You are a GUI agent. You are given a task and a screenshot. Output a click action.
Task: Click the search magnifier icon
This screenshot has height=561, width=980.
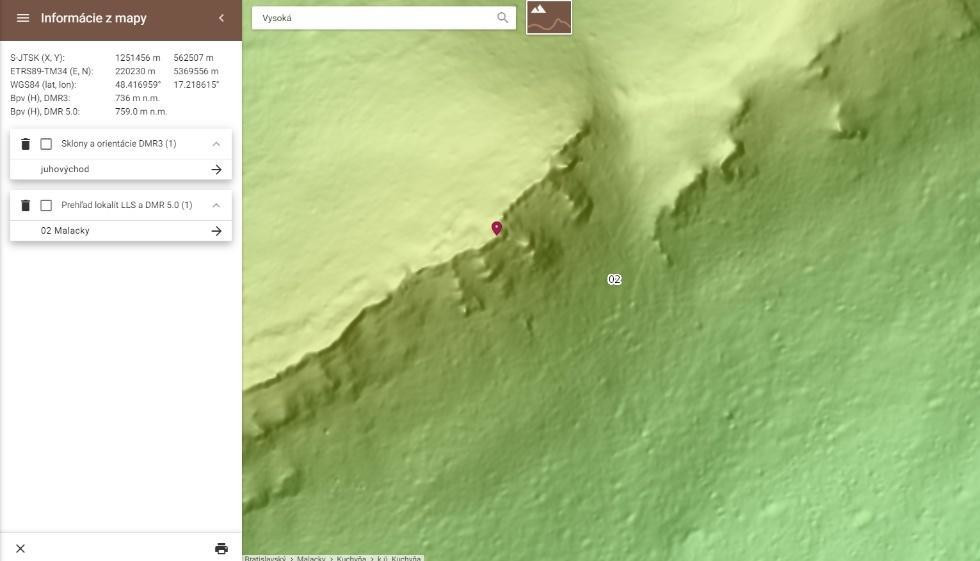(502, 17)
